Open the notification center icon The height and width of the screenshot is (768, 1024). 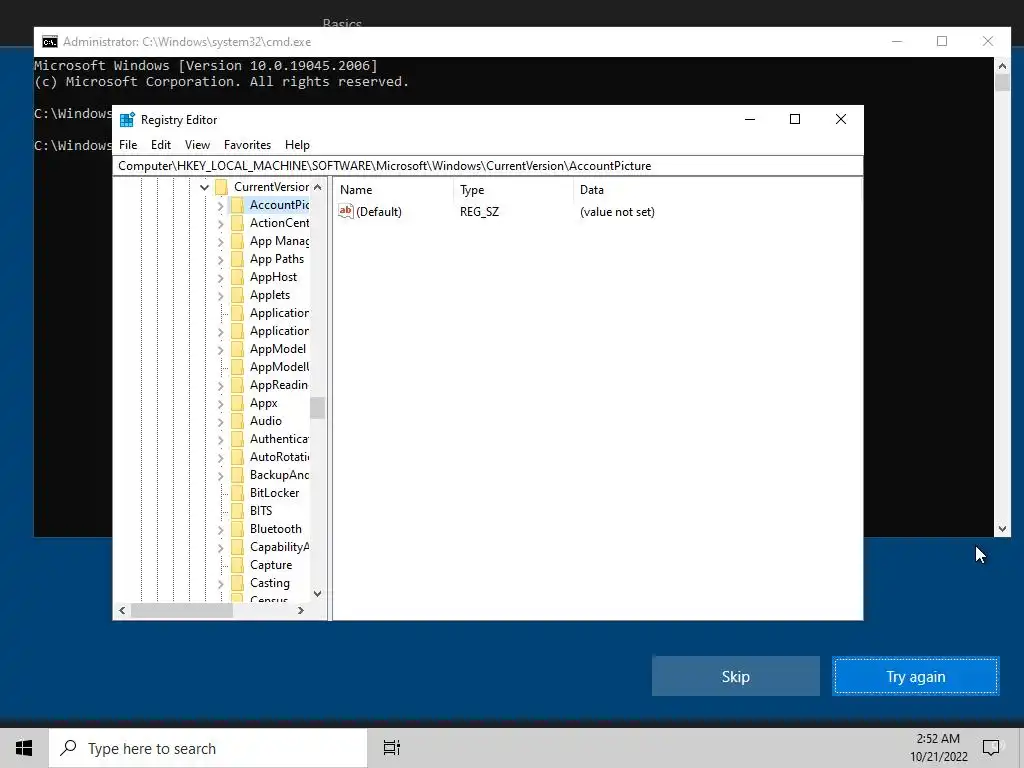click(x=991, y=748)
